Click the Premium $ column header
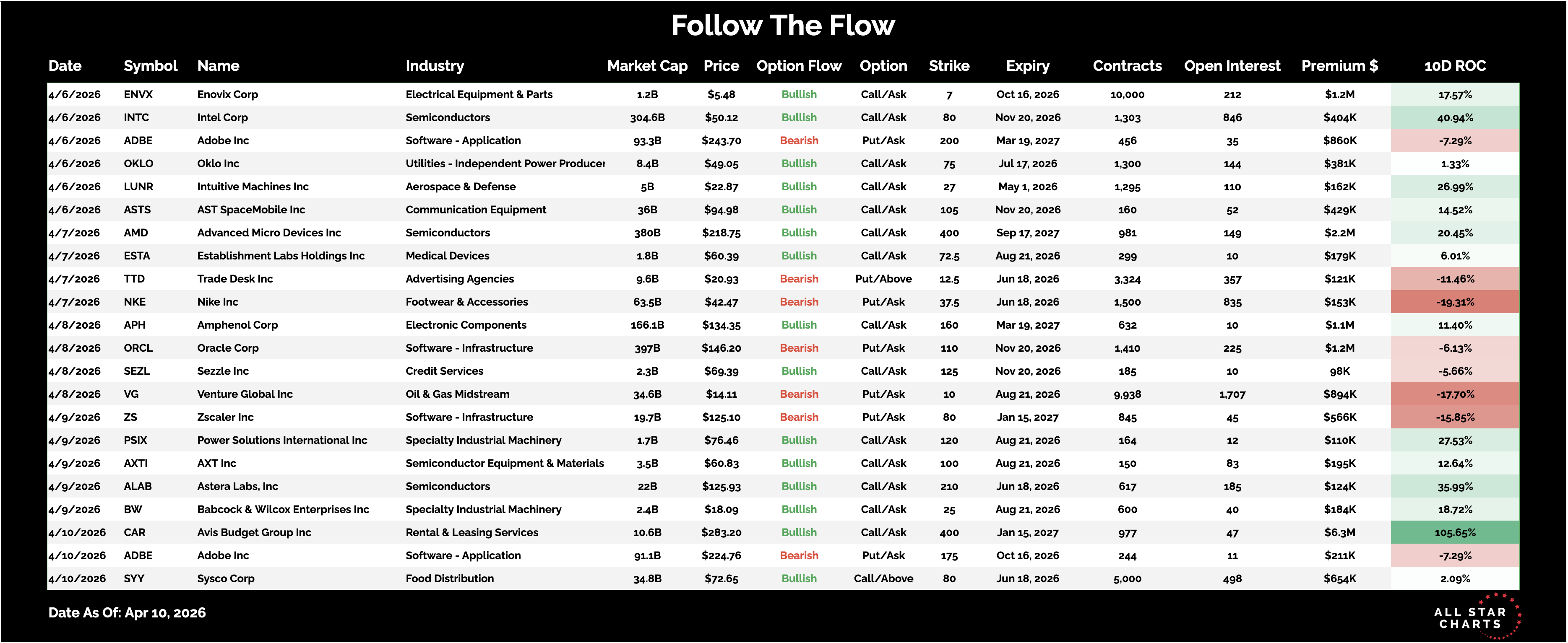Screen dimensions: 1568x643 pos(1339,66)
